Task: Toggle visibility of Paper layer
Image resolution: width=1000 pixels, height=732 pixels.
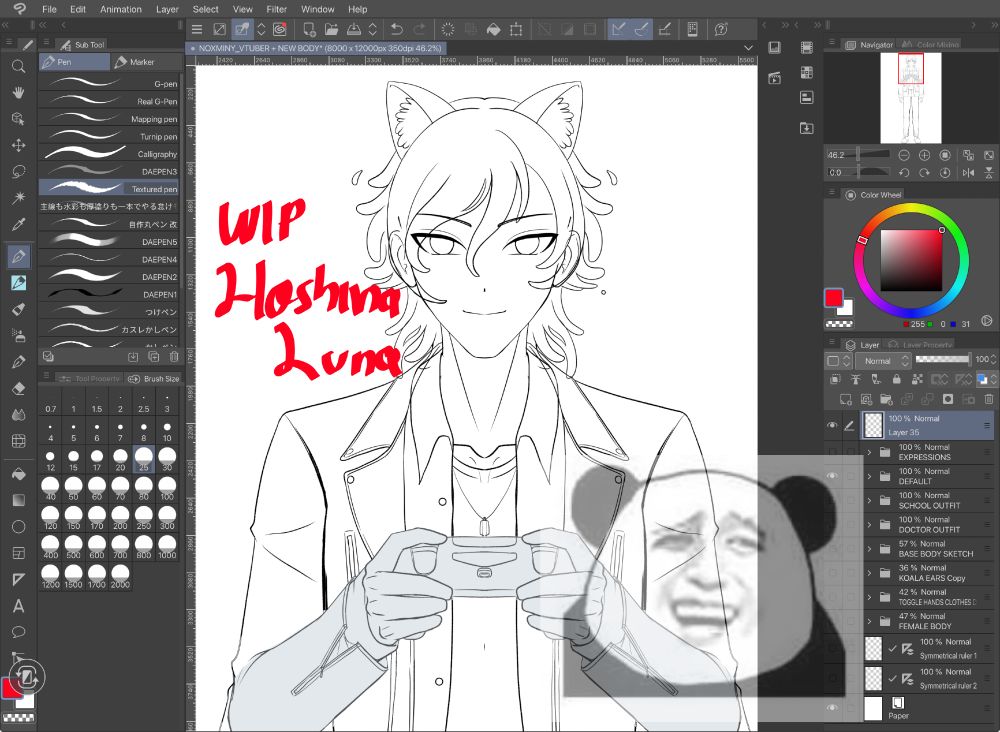Action: click(x=832, y=708)
